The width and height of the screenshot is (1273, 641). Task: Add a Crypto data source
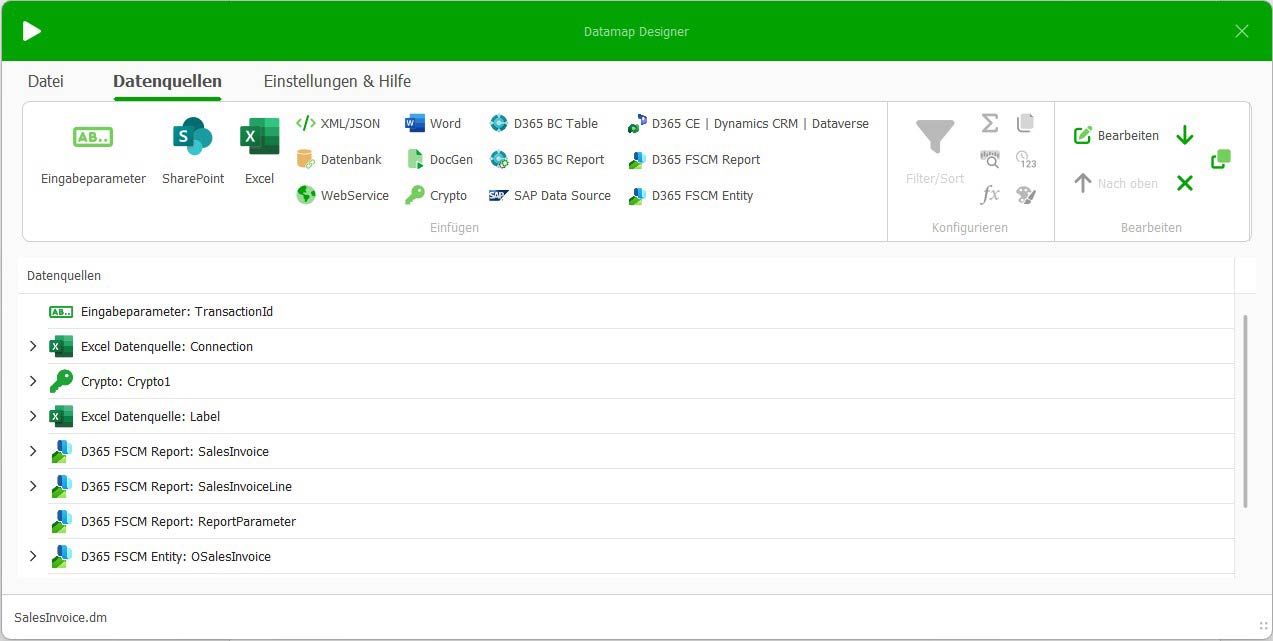[x=436, y=196]
